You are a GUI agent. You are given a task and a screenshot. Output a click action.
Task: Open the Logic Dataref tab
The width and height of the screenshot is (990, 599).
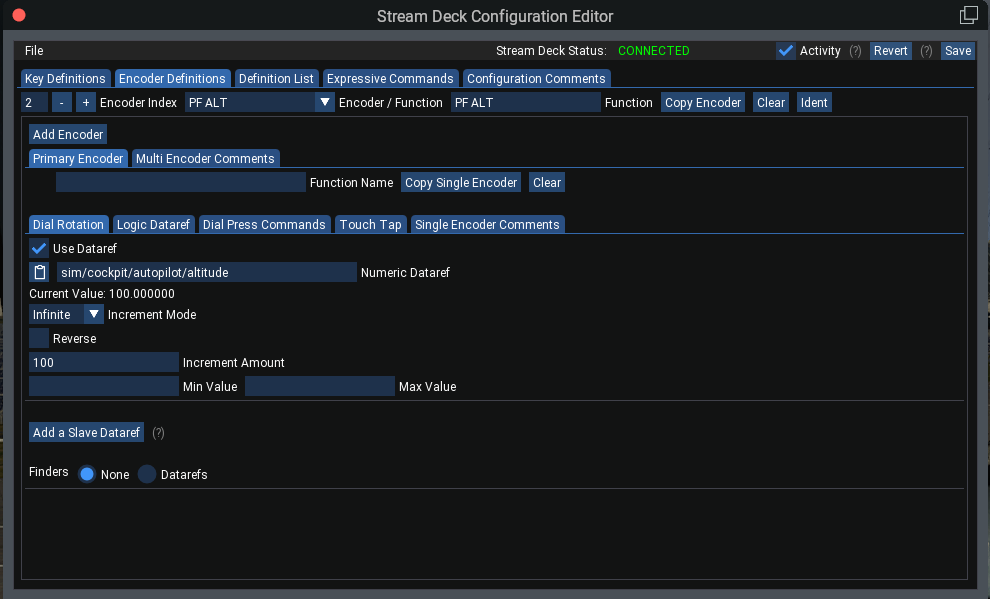[153, 225]
